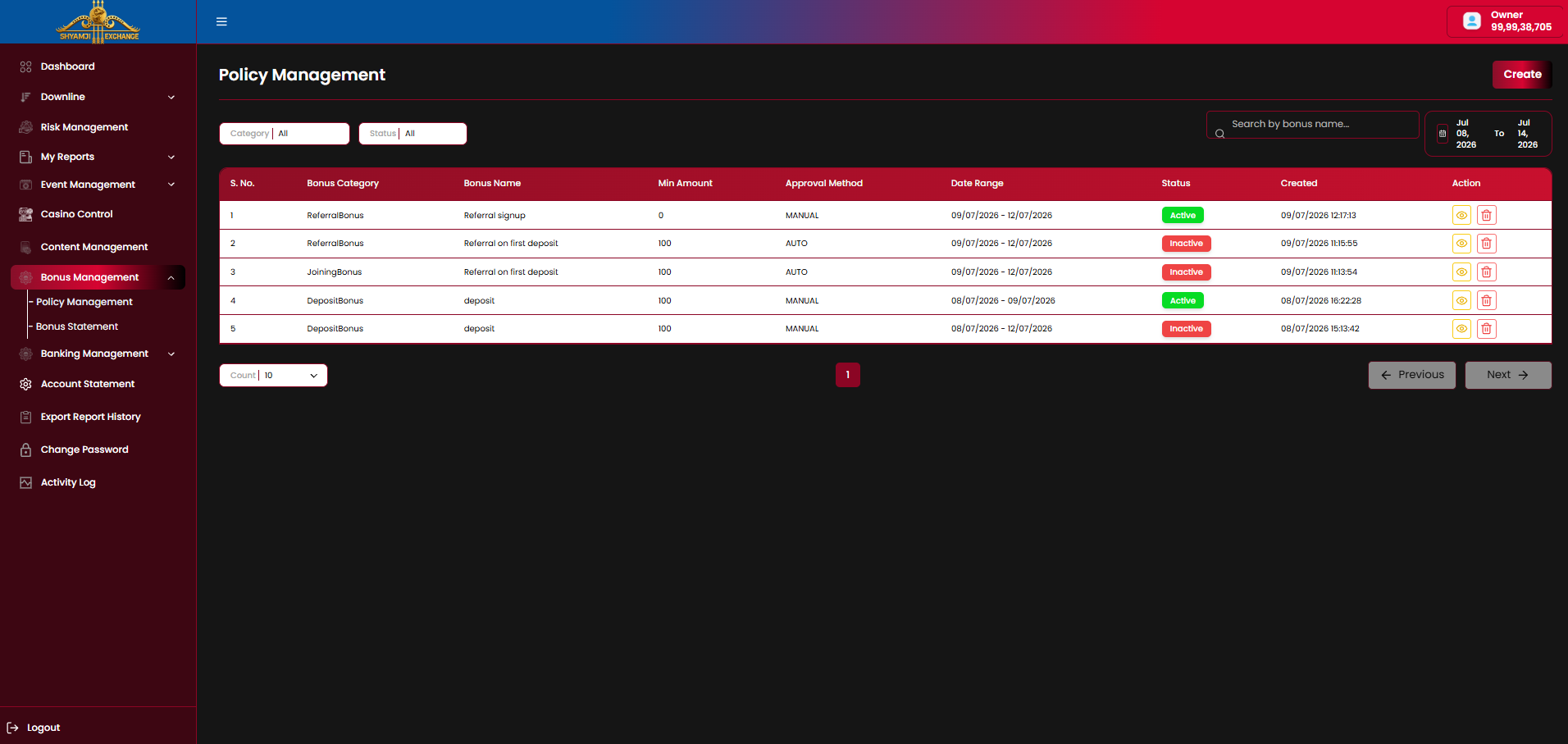
Task: Open Bonus Statement submenu item
Action: 77,326
